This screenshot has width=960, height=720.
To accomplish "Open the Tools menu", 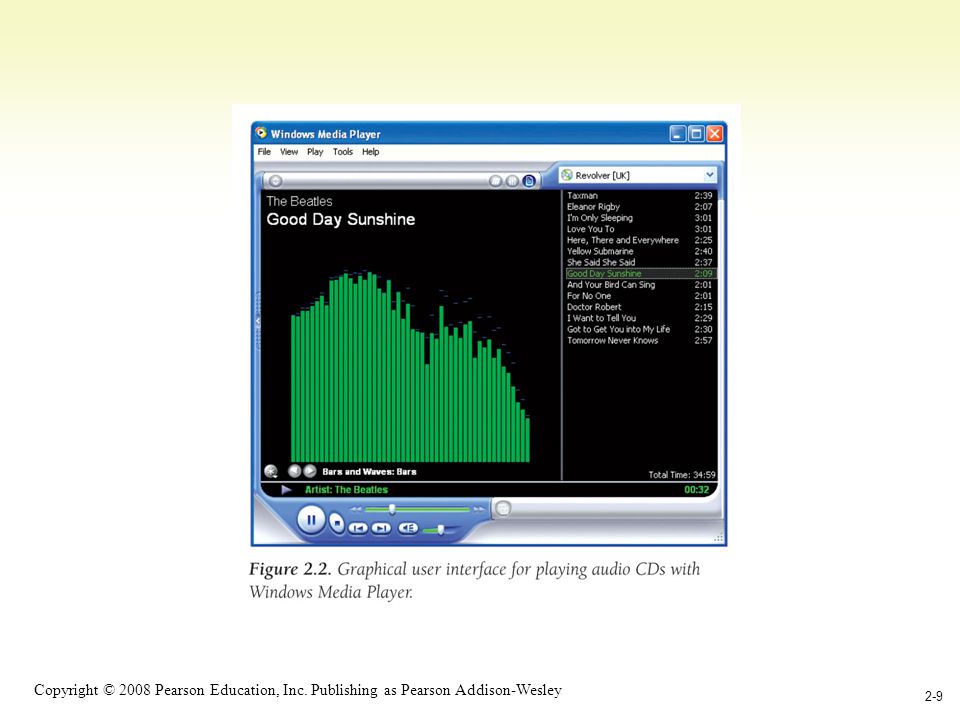I will point(343,152).
